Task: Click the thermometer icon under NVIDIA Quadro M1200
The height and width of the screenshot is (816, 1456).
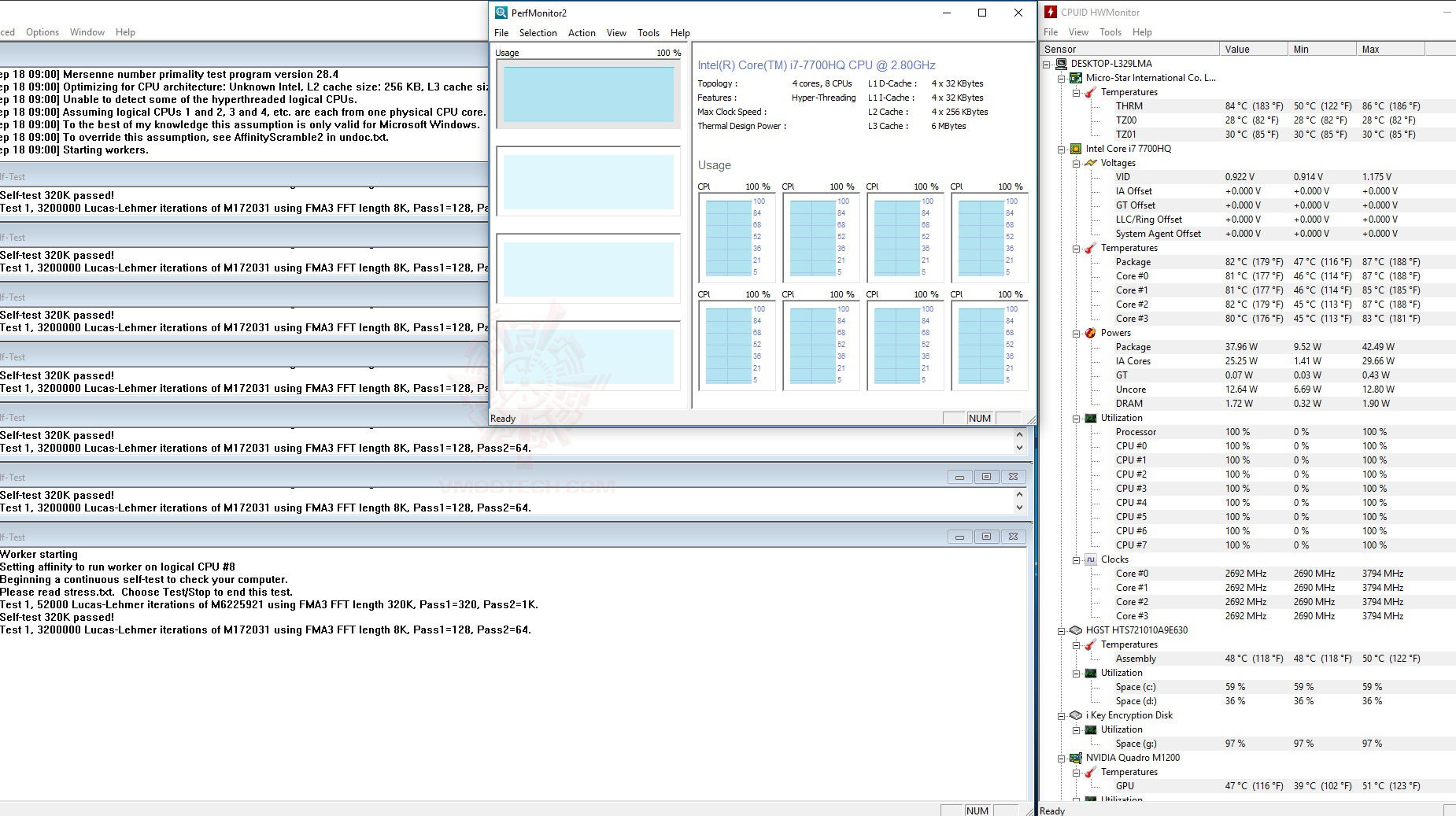Action: coord(1090,772)
